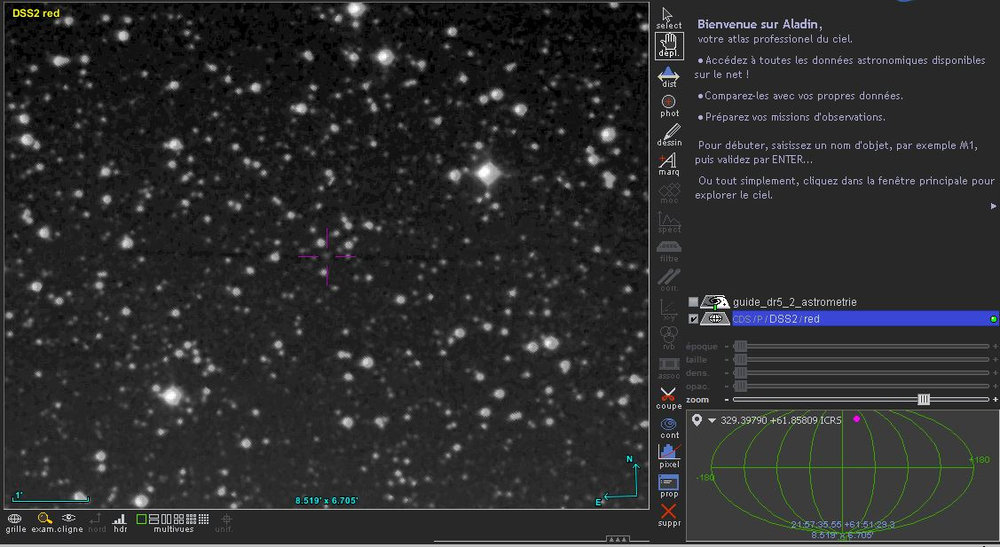Screen dimensions: 1000x547
Task: Select the guide_dr5_2_astrometrie layer name
Action: pyautogui.click(x=794, y=302)
